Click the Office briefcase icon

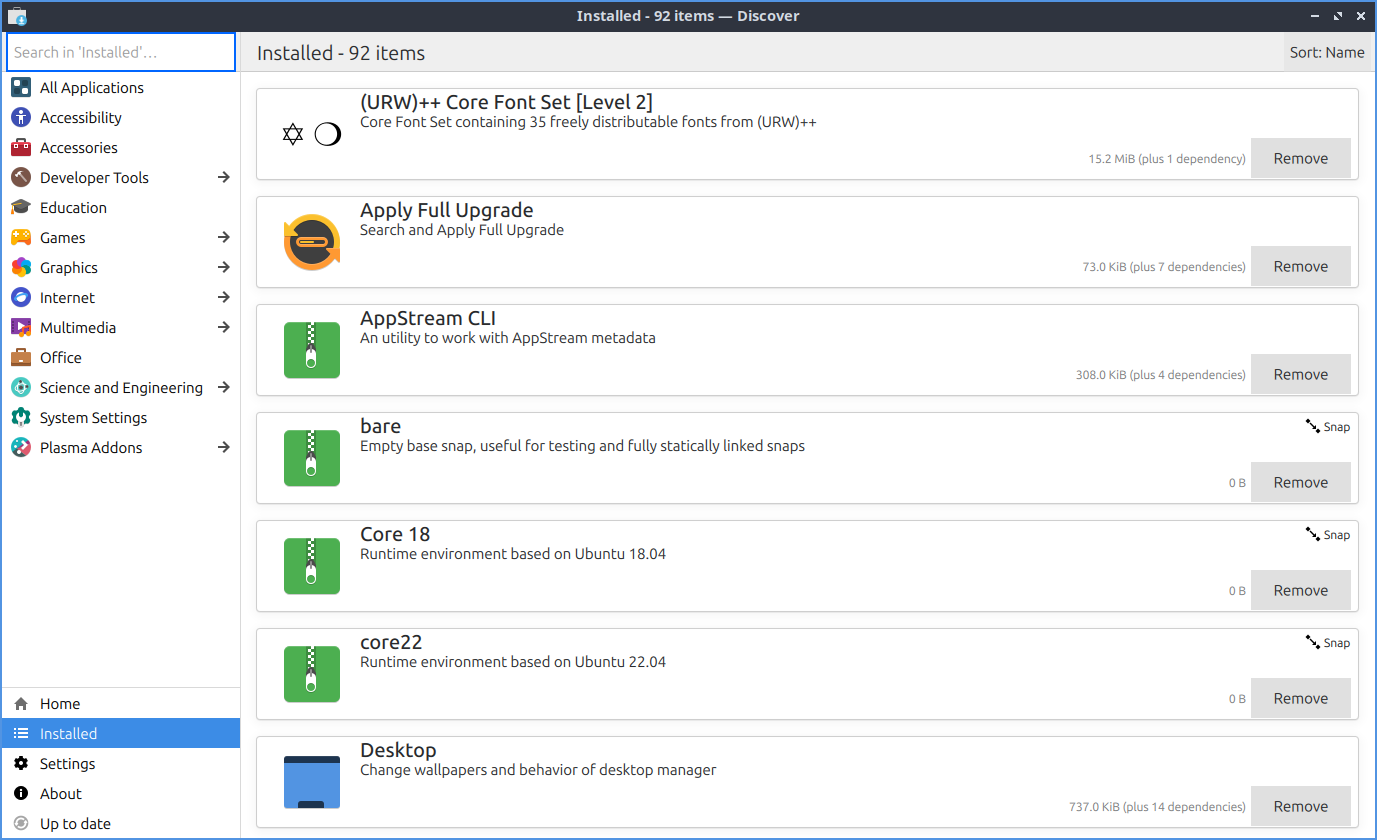[21, 358]
